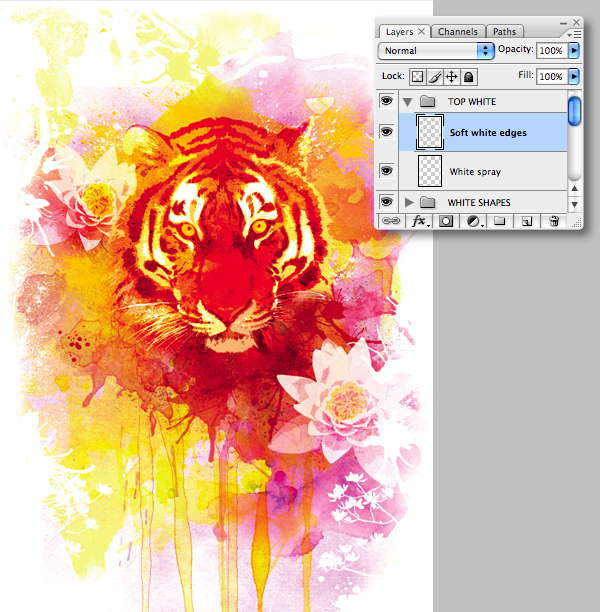
Task: Minimize the Layers palette window
Action: pyautogui.click(x=563, y=23)
